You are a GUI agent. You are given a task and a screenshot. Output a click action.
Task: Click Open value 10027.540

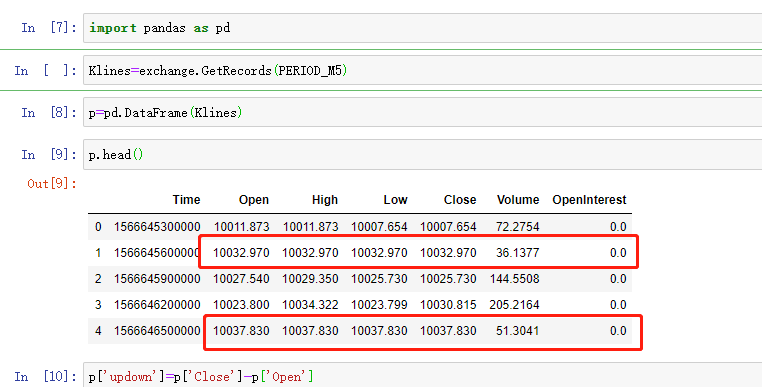click(242, 279)
